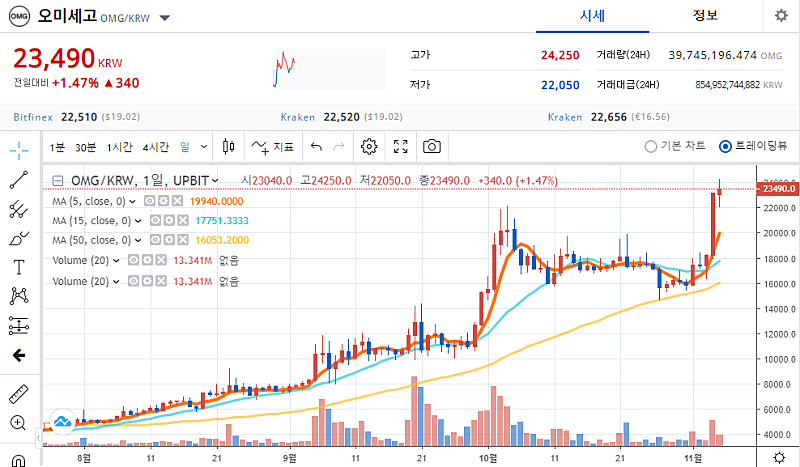The height and width of the screenshot is (467, 800).
Task: Hide the upper Volume (20) indicator
Action: click(133, 260)
